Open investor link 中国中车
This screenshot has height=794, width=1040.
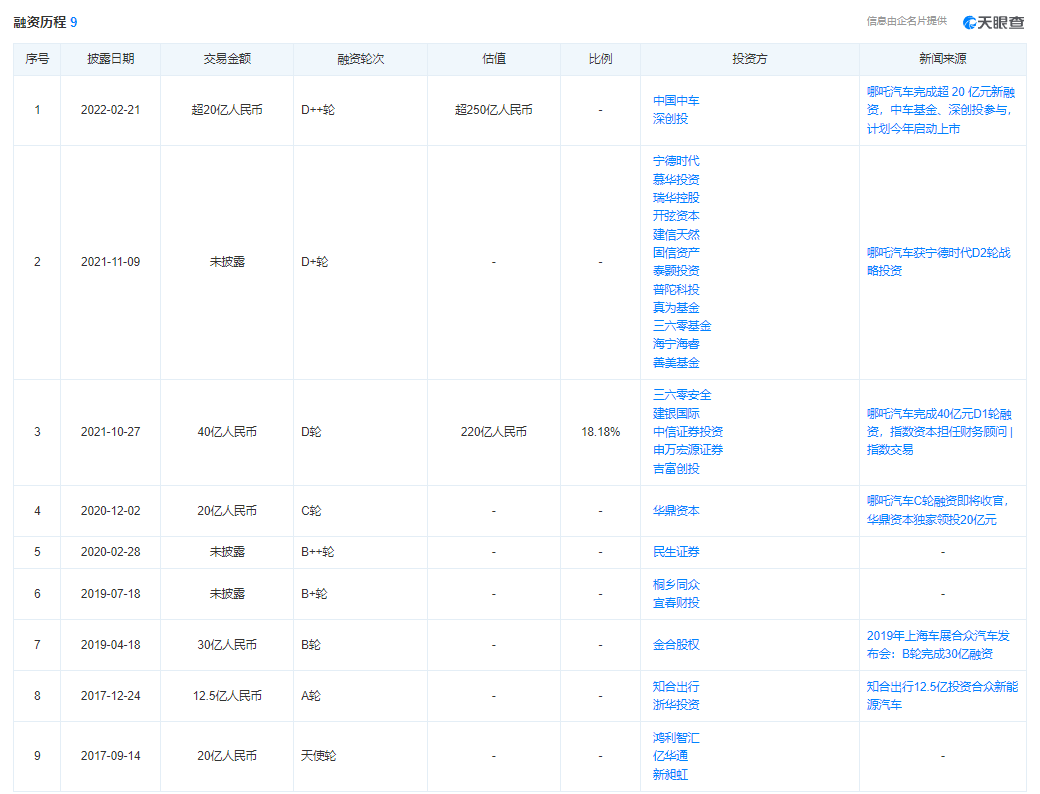(676, 101)
